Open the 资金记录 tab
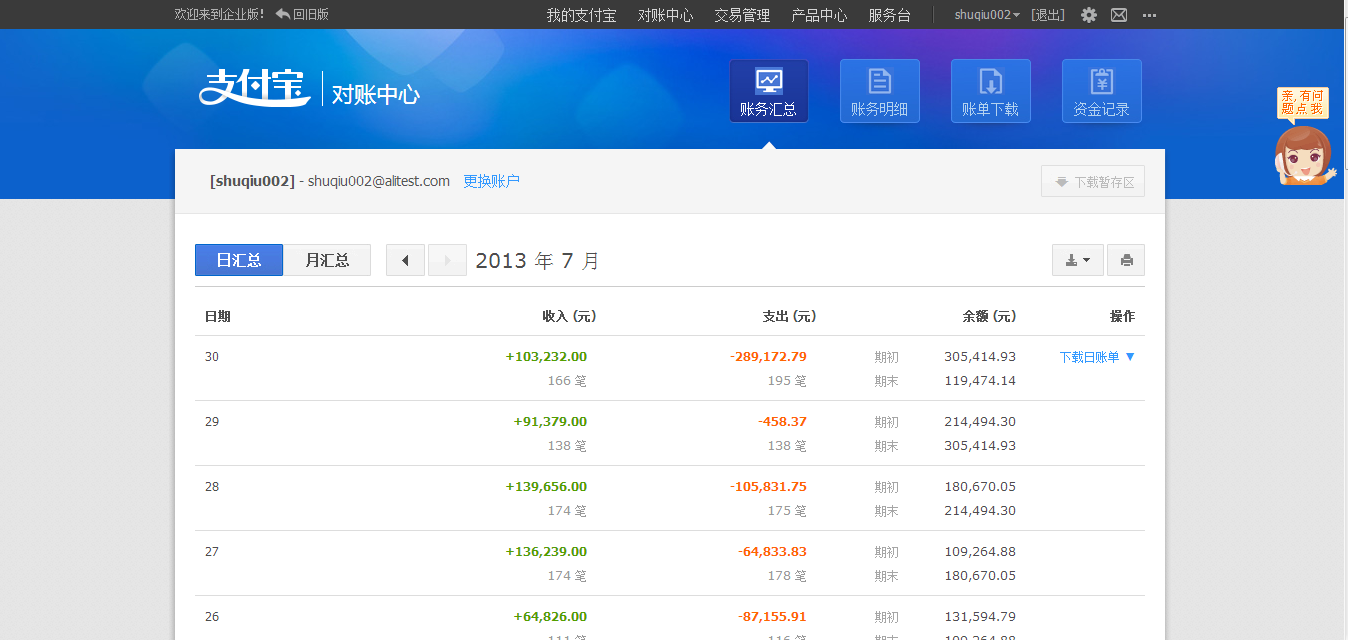This screenshot has height=640, width=1348. coord(1102,91)
